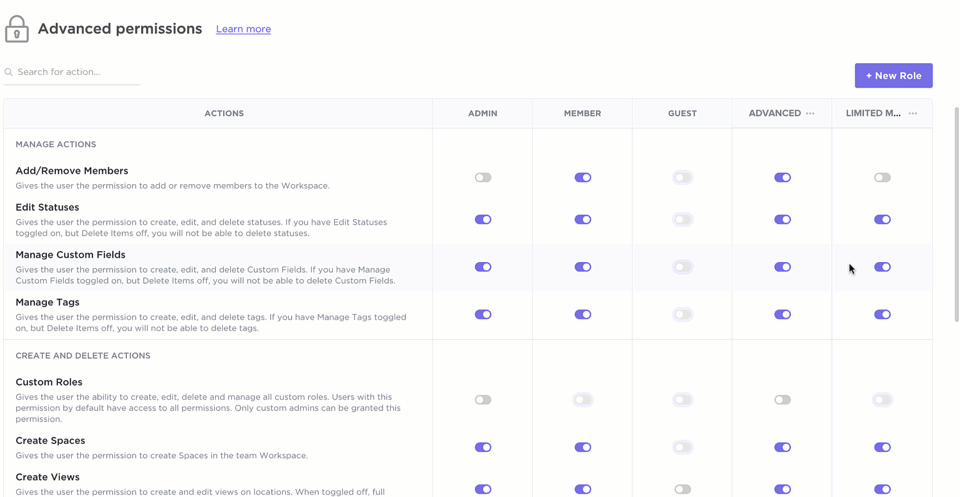The height and width of the screenshot is (497, 960).
Task: Toggle Manage Custom Fields for Member
Action: [x=583, y=267]
